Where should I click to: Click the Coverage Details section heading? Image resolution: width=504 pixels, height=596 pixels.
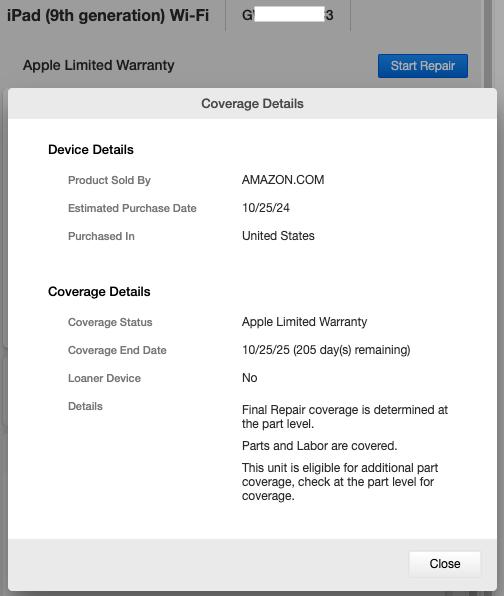pos(99,292)
